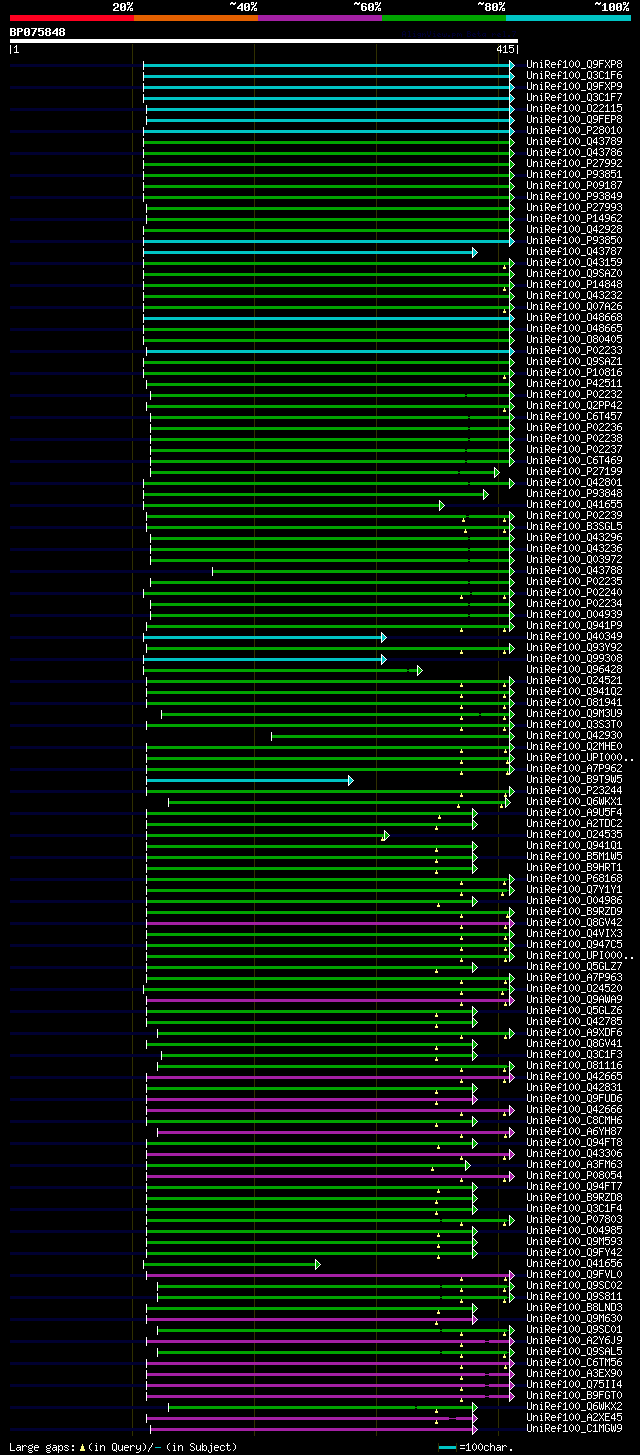This screenshot has width=640, height=1455.
Task: Select label UniRef100_P93848
Action: pos(574,493)
